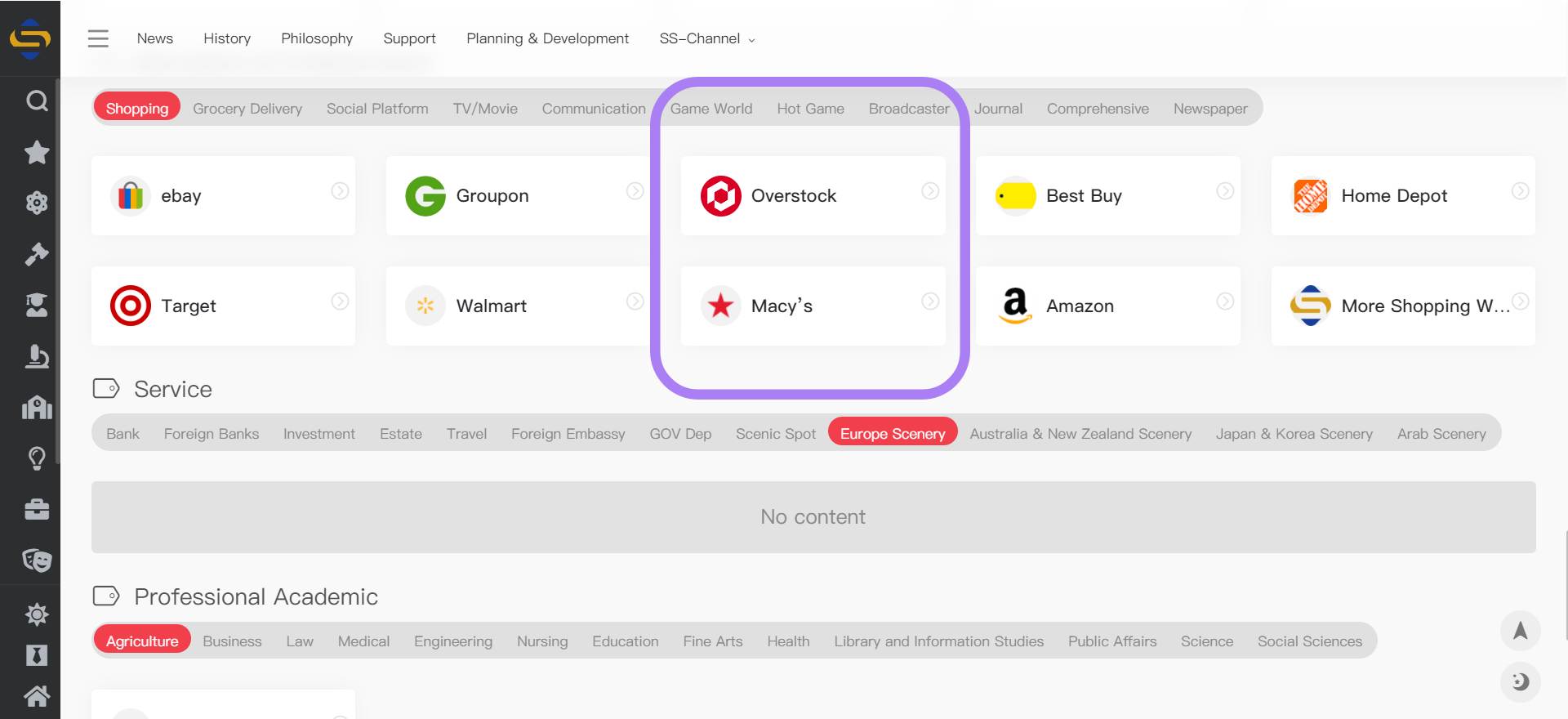Click the arrow icon on Amazon card
This screenshot has height=719, width=1568.
[1225, 301]
